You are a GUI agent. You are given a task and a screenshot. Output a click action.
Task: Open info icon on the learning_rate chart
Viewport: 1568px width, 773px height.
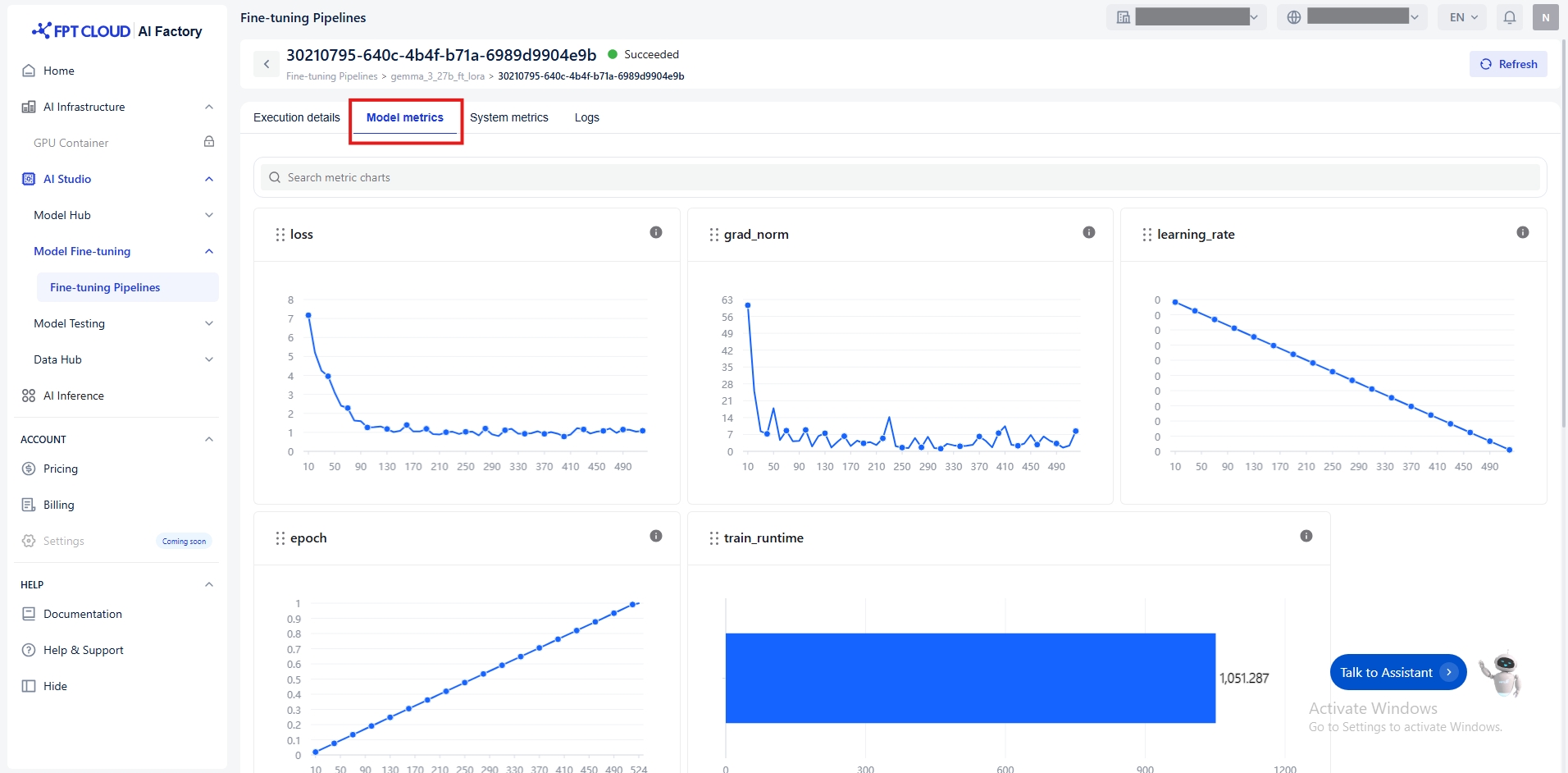pos(1522,232)
